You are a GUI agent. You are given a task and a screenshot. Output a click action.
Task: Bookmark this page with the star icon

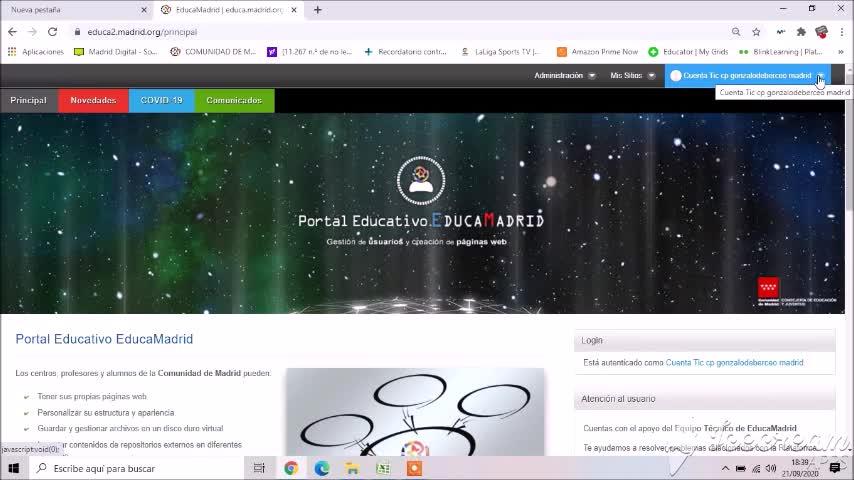pyautogui.click(x=756, y=32)
